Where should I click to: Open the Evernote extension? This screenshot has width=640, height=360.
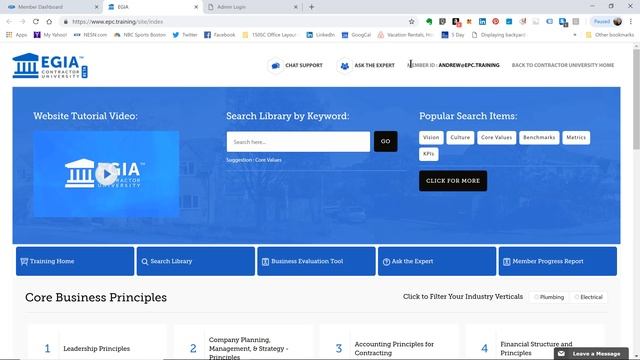pyautogui.click(x=429, y=22)
